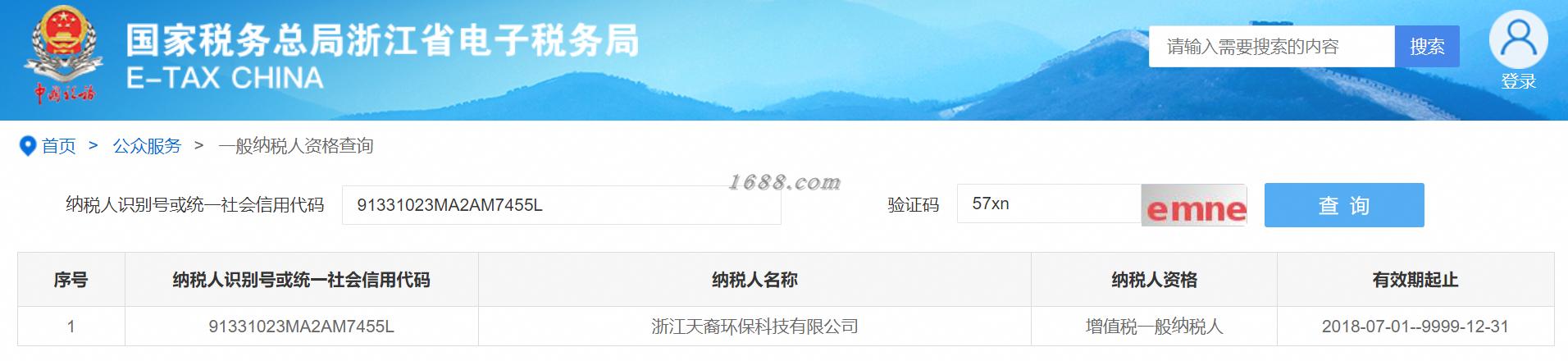Screen dimensions: 1568x361
Task: Click the user login avatar icon
Action: [x=1518, y=39]
